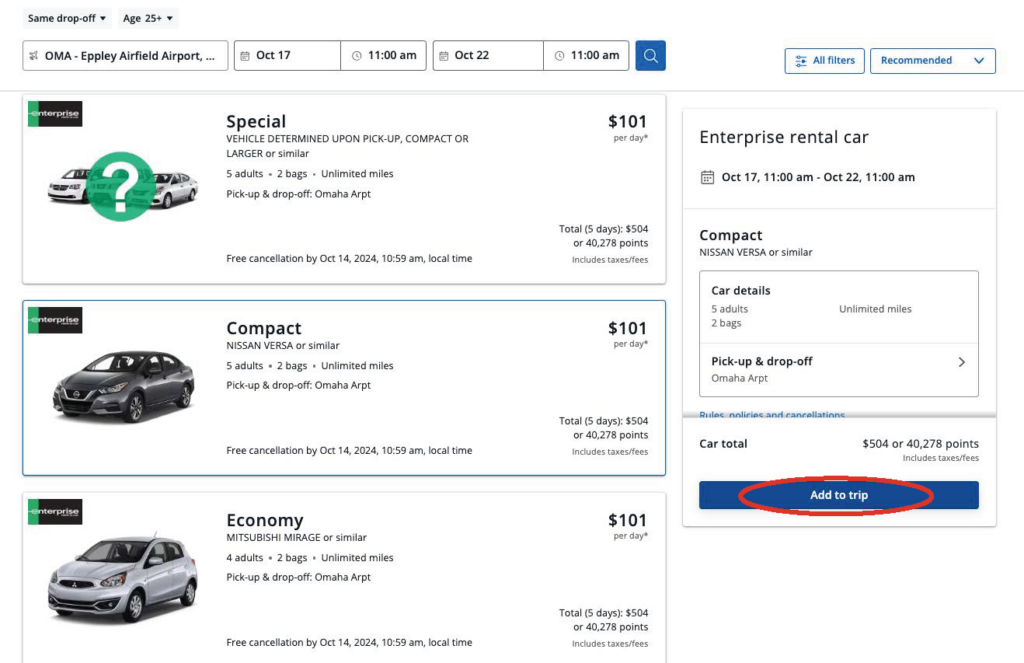Open the drop-off date calendar icon

click(443, 55)
